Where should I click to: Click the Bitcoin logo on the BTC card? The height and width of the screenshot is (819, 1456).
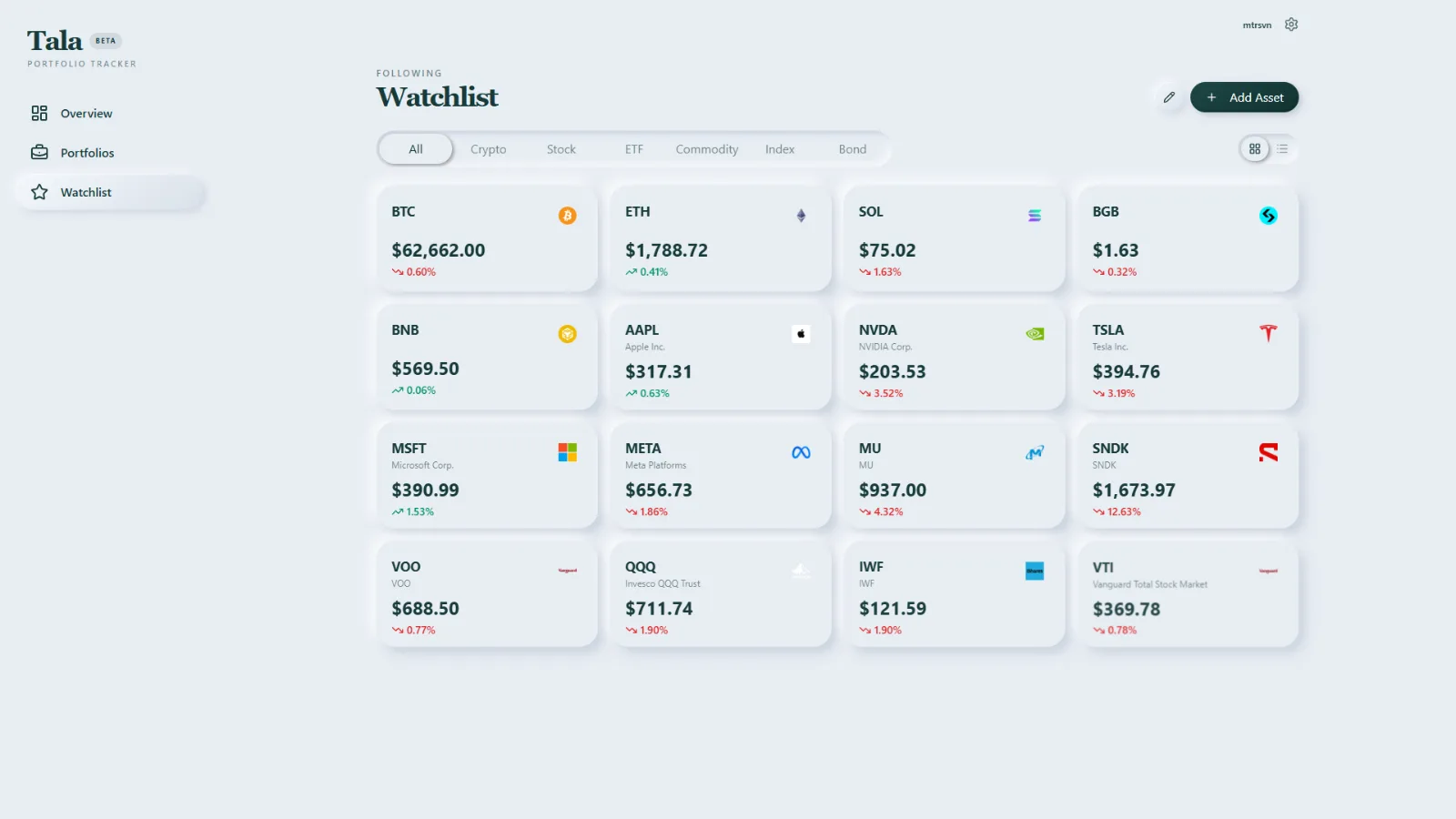click(x=567, y=216)
